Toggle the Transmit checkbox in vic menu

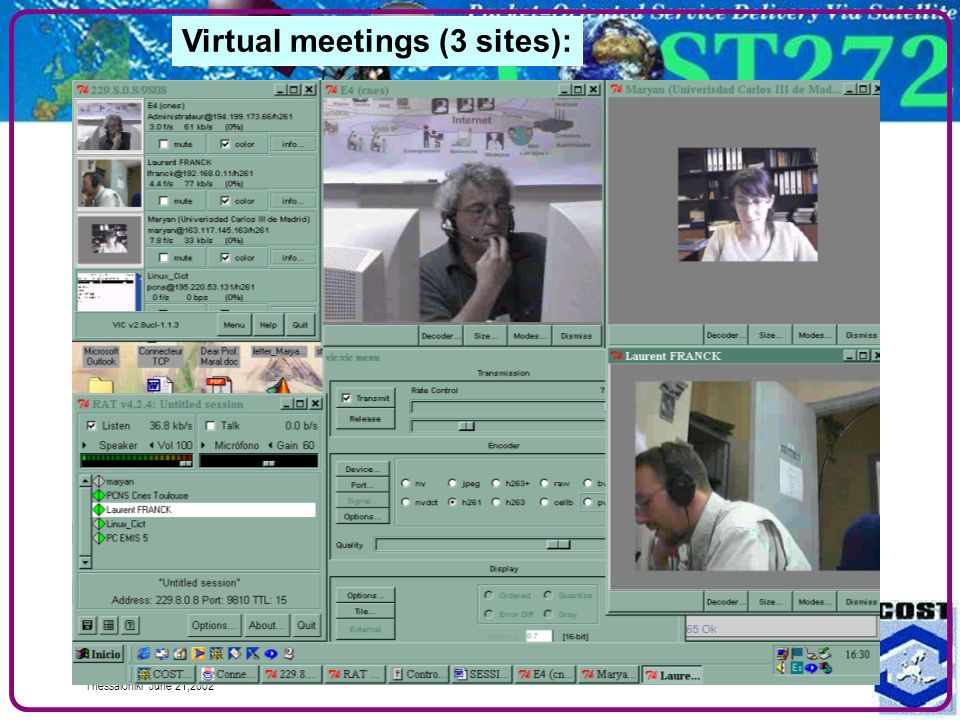pos(346,398)
